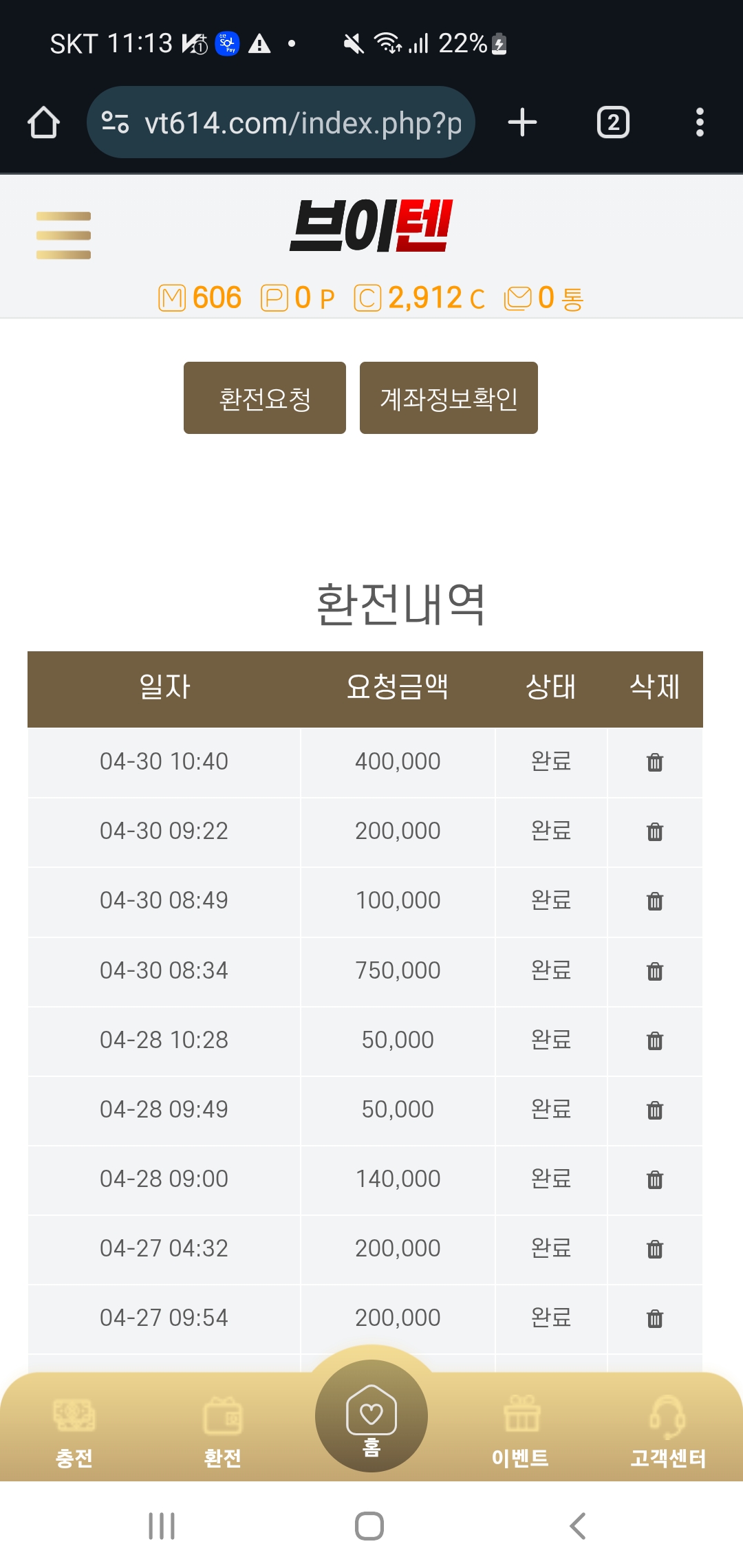
Task: Open the hamburger menu
Action: coord(63,235)
